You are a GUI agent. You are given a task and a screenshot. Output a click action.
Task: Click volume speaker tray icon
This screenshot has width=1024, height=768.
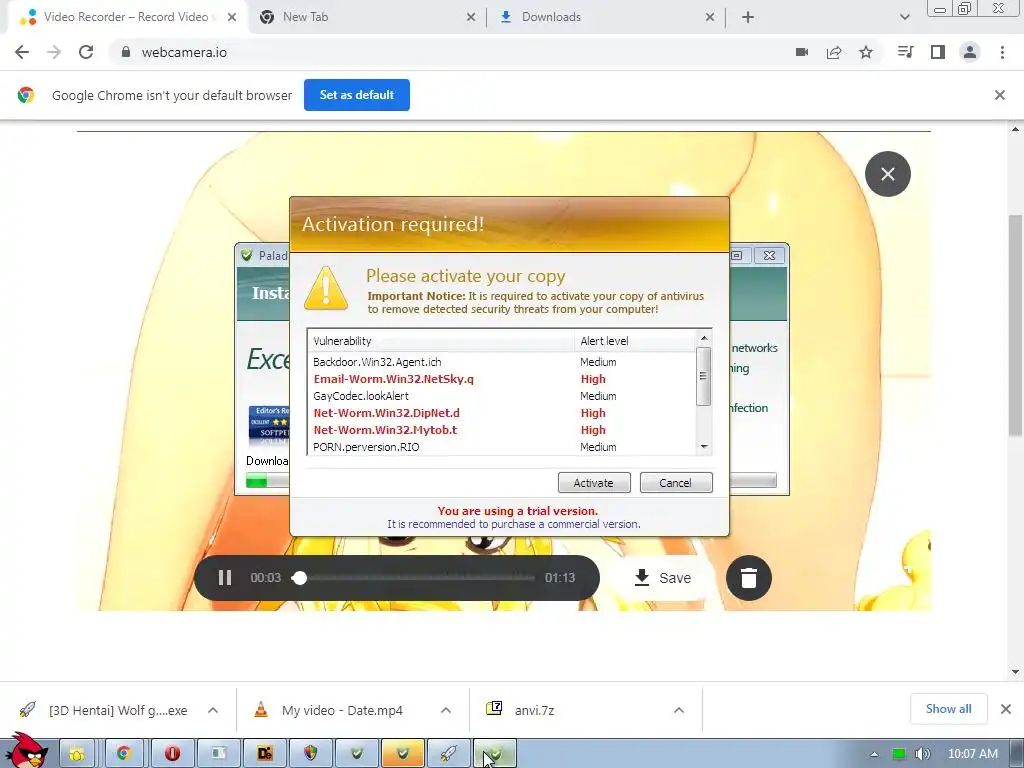tap(922, 754)
